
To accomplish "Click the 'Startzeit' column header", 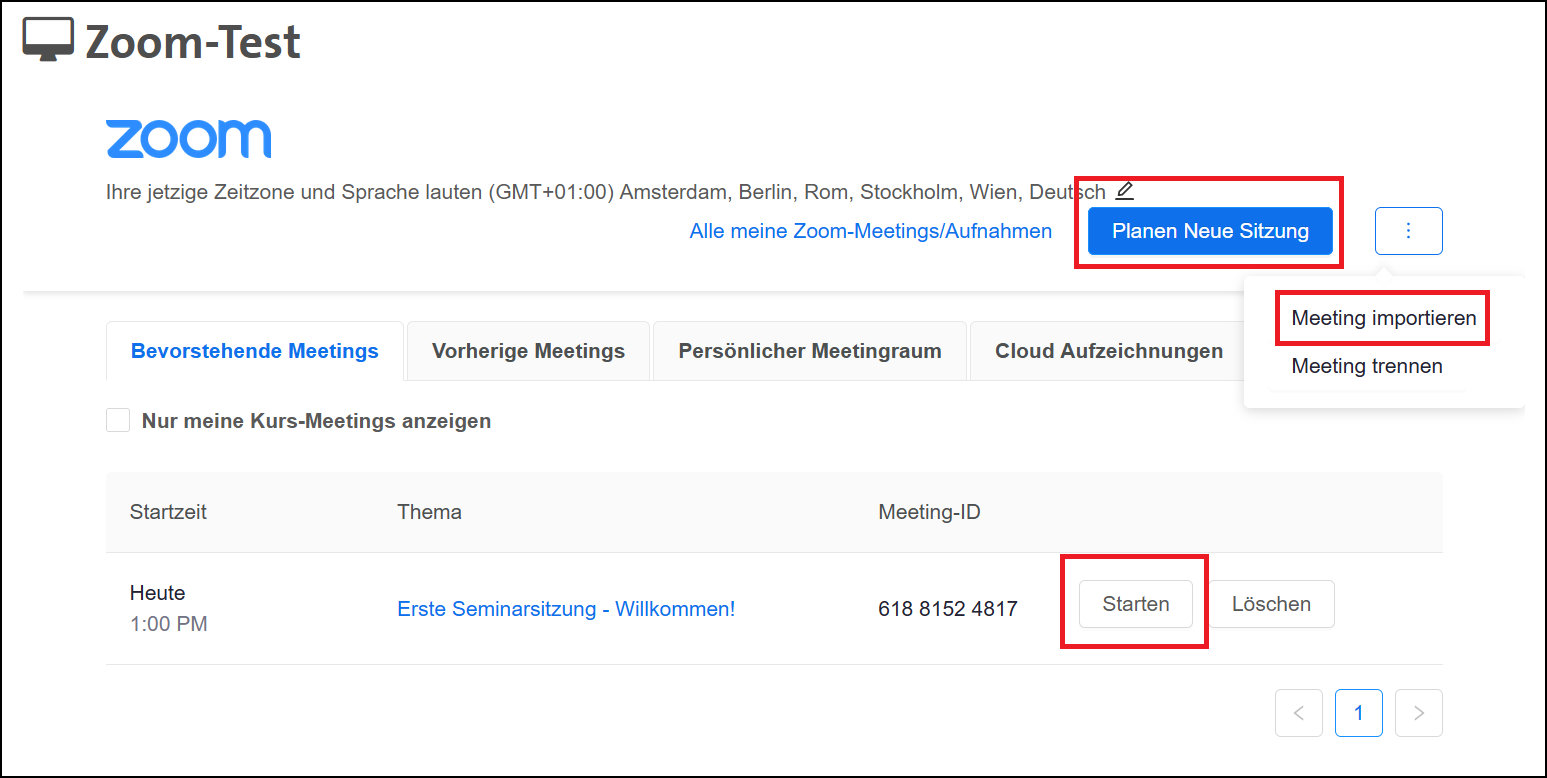I will 168,512.
